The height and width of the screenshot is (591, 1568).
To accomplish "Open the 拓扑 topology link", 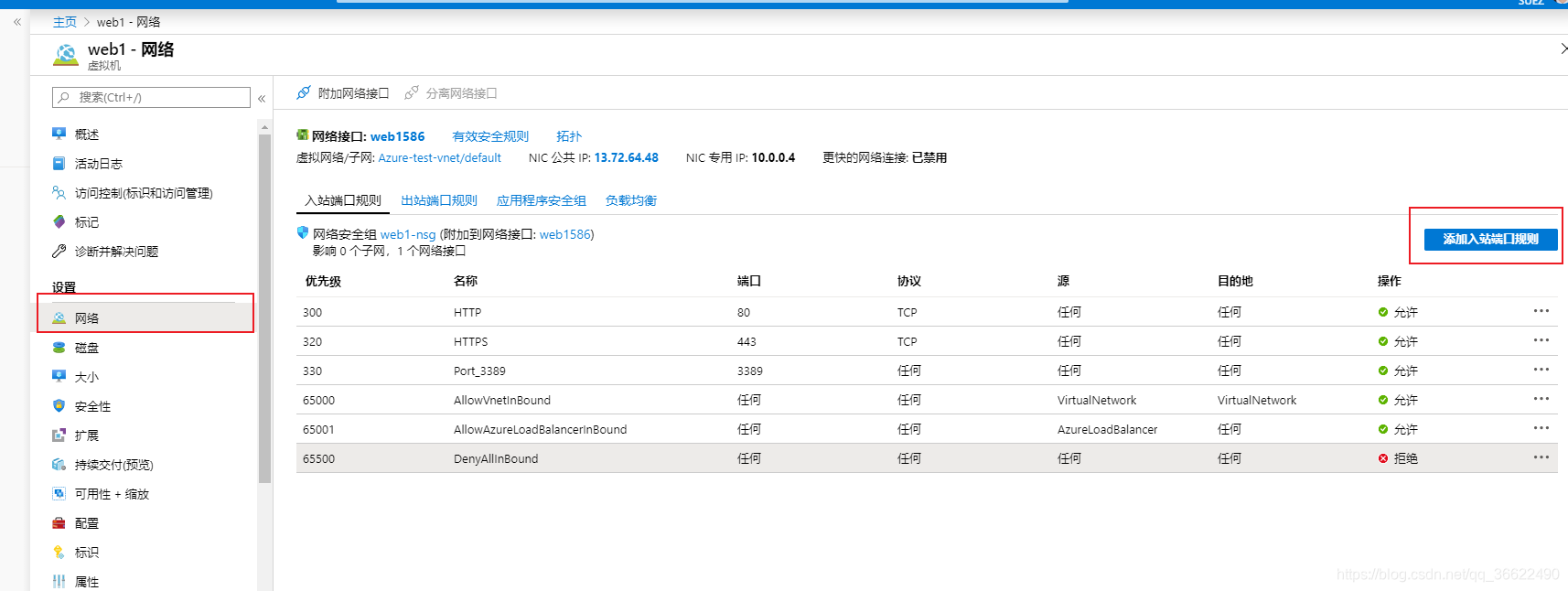I will [569, 136].
